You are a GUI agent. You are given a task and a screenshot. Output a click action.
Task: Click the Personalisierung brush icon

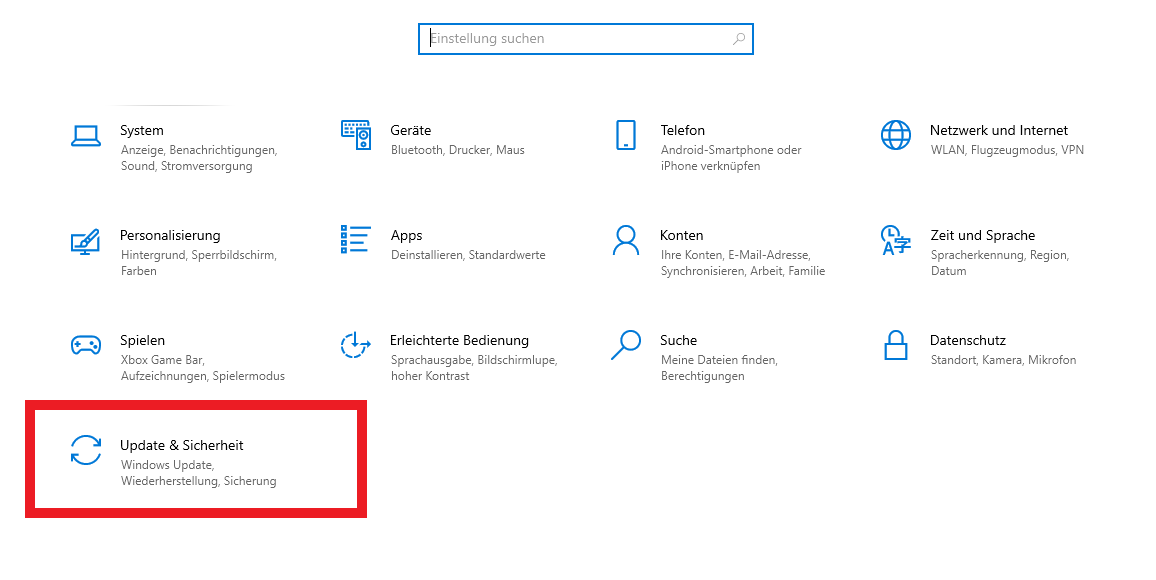pyautogui.click(x=86, y=241)
